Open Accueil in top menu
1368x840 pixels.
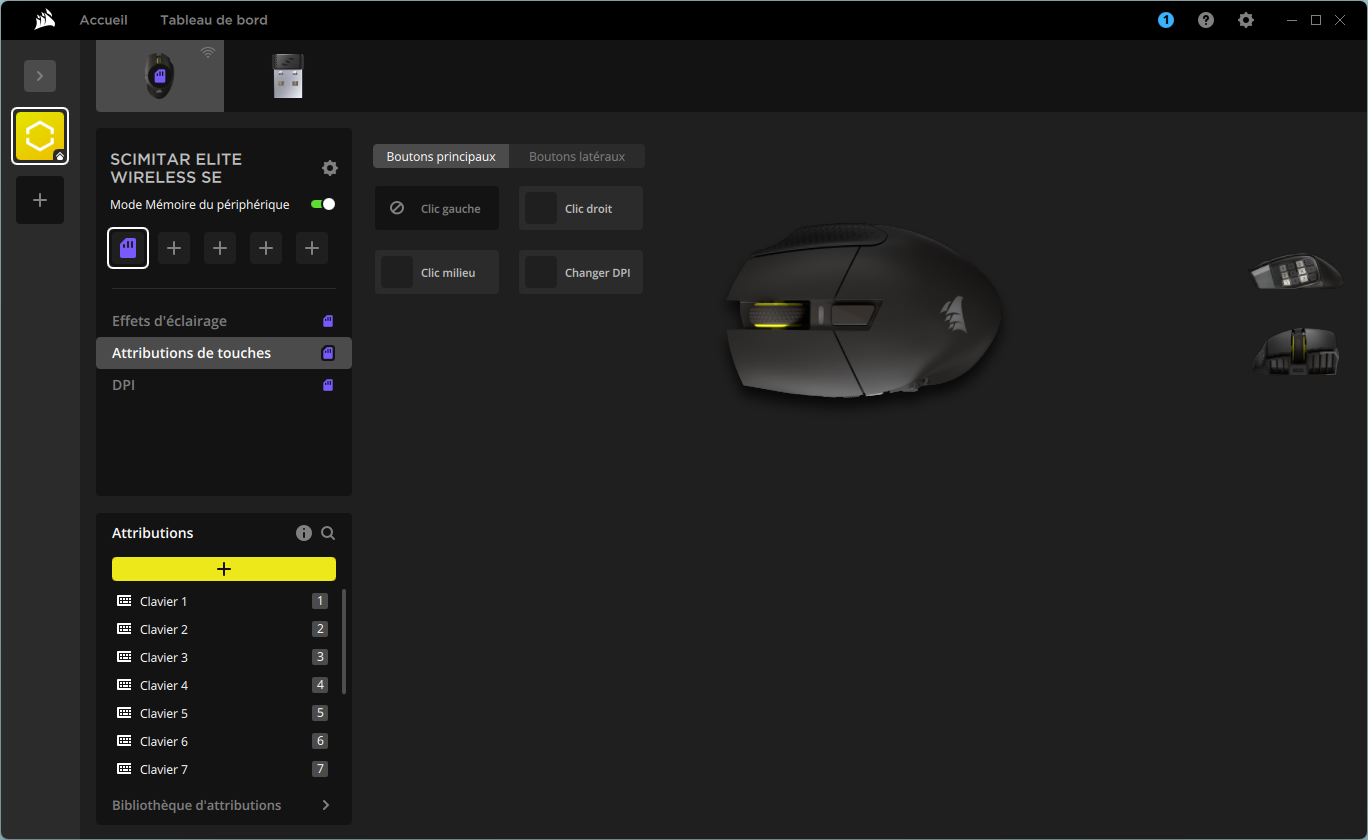pyautogui.click(x=104, y=20)
